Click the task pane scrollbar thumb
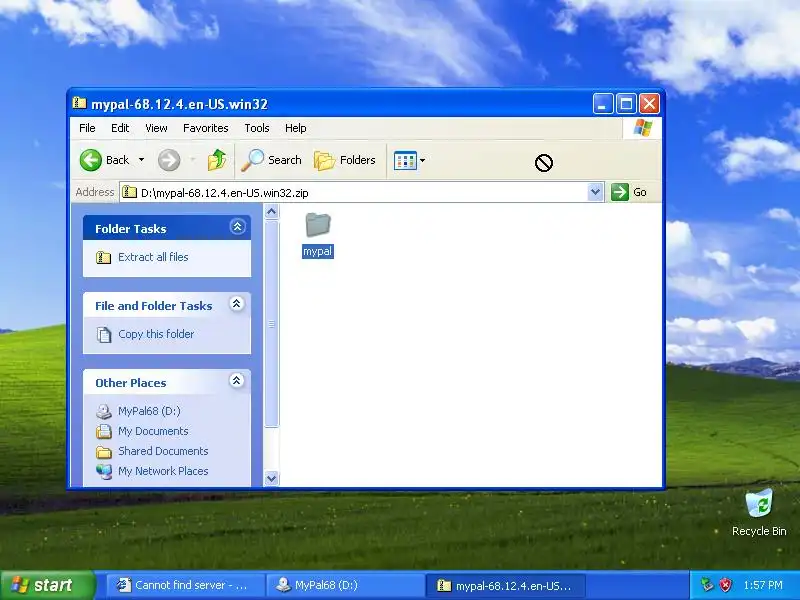 point(271,323)
